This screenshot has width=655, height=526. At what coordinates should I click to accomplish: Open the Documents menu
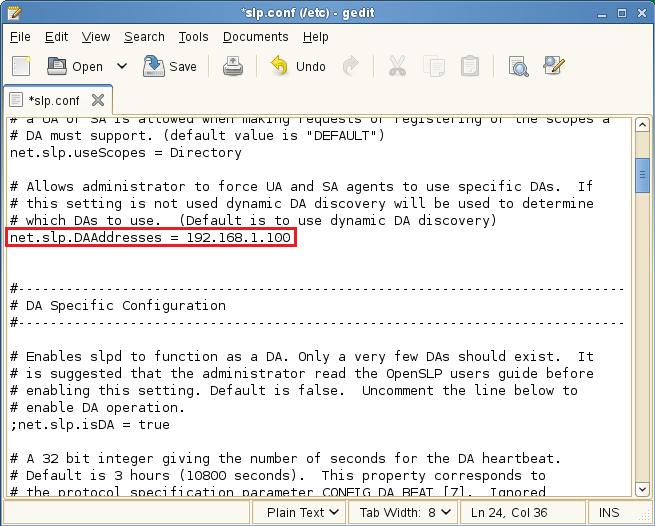[x=255, y=37]
